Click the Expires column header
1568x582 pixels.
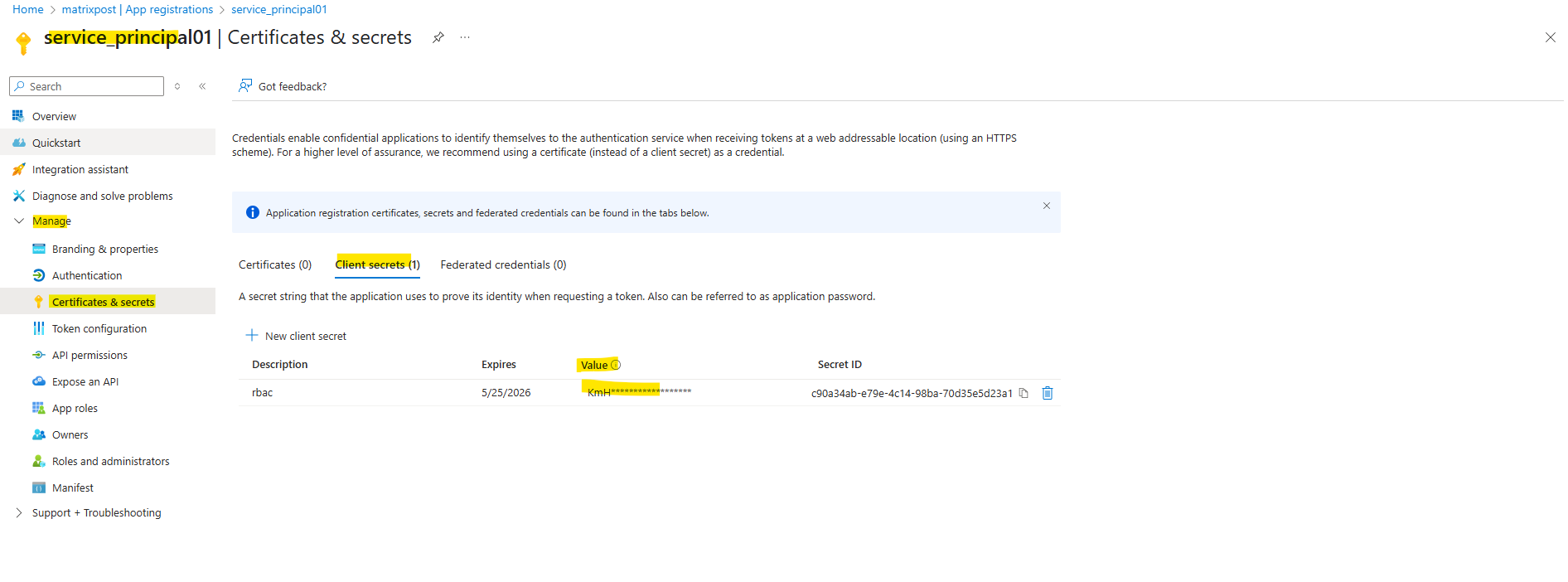[x=499, y=364]
